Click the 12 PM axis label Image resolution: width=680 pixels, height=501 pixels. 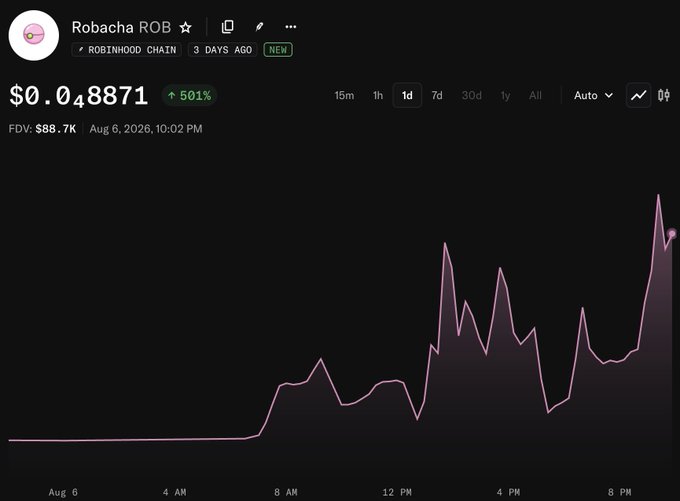[397, 492]
